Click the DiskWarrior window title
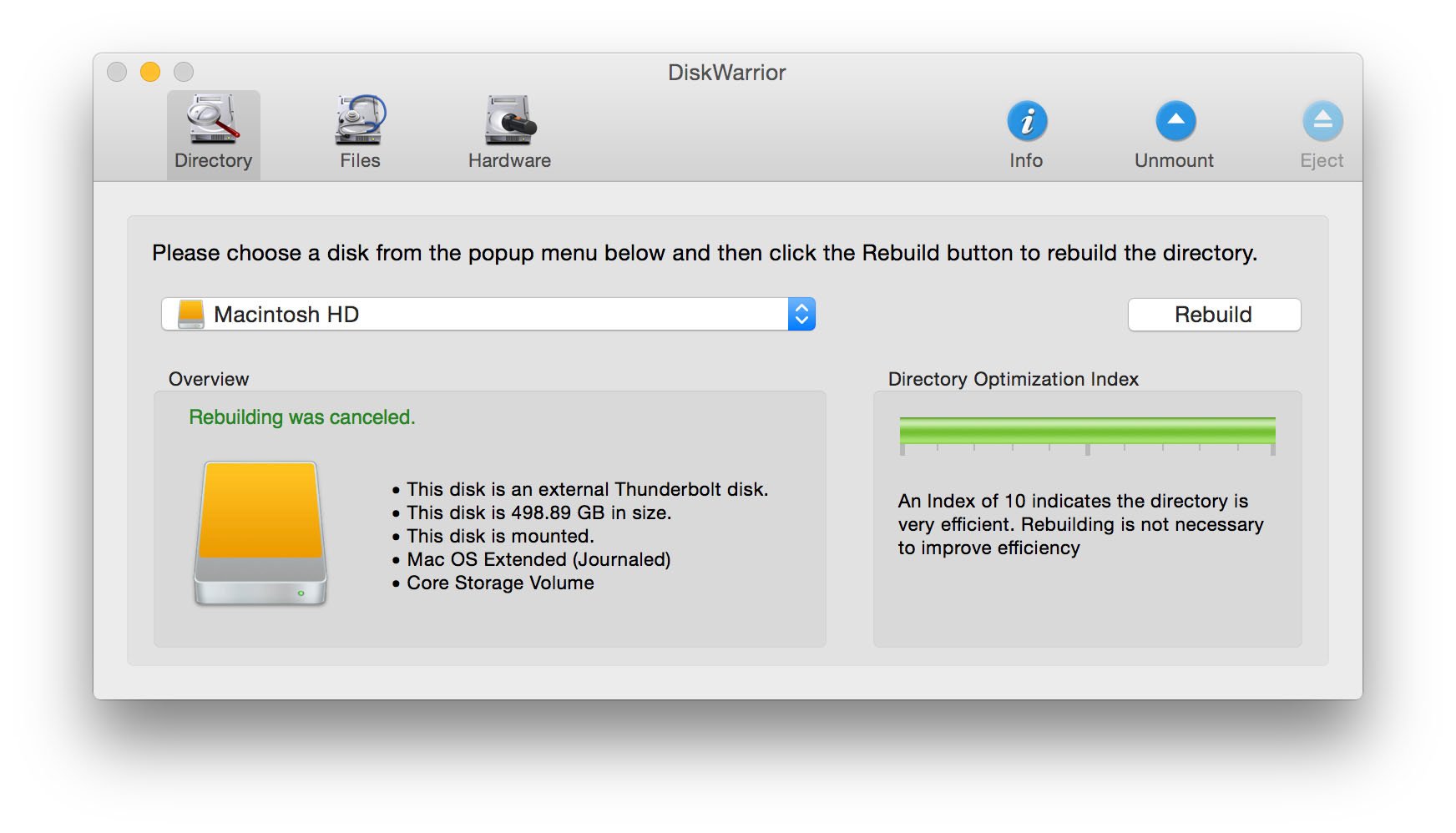Image resolution: width=1456 pixels, height=833 pixels. [727, 73]
